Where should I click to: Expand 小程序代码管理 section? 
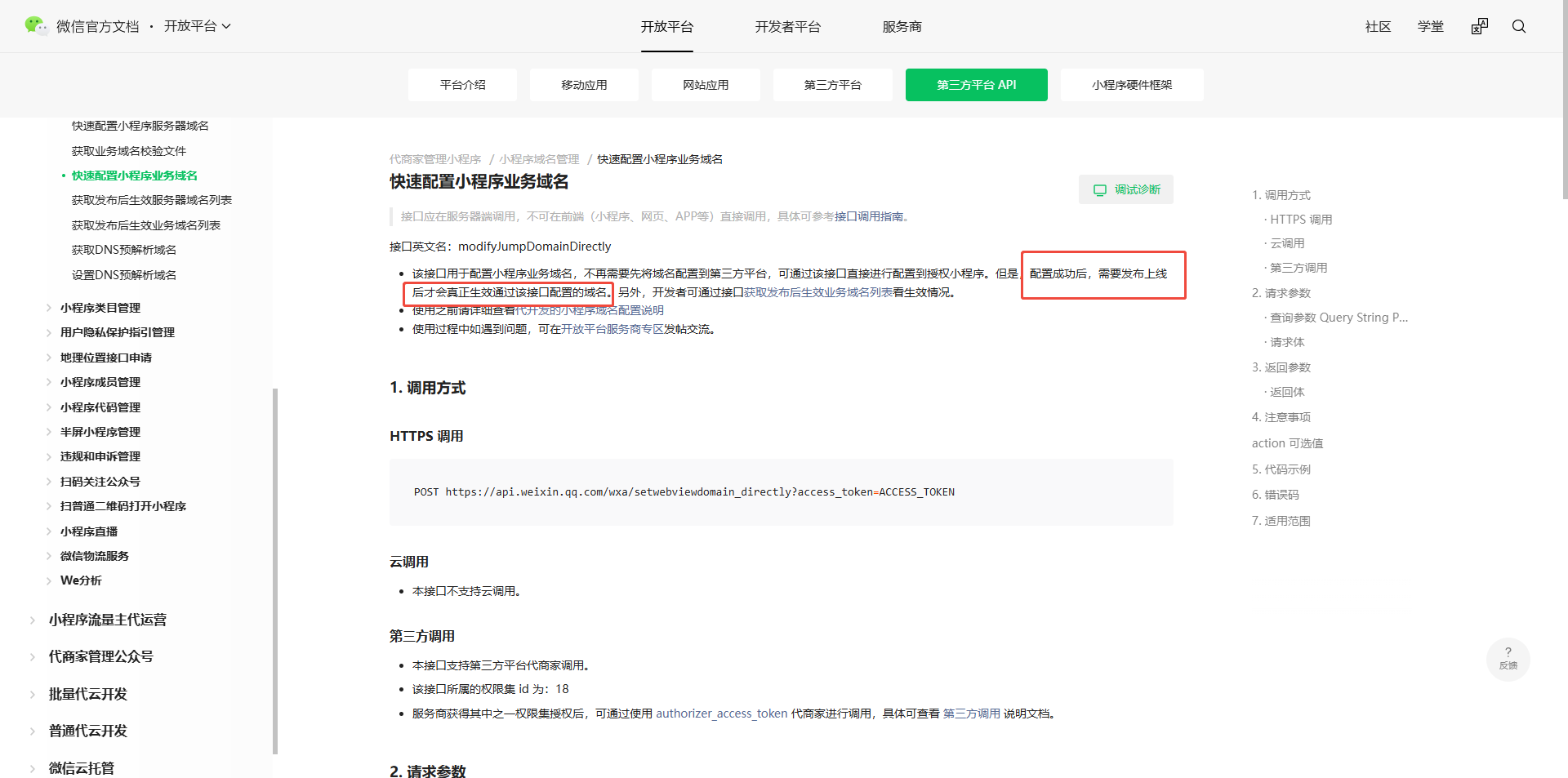pyautogui.click(x=100, y=407)
